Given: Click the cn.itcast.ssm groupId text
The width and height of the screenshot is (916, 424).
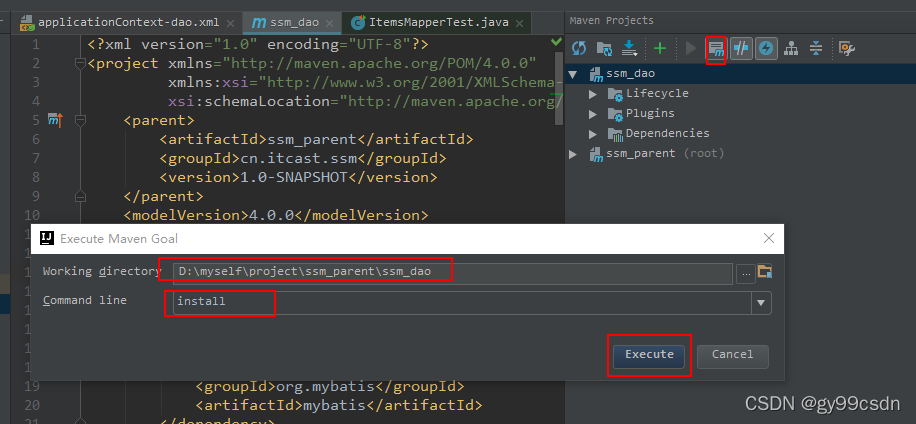Looking at the screenshot, I should coord(299,158).
